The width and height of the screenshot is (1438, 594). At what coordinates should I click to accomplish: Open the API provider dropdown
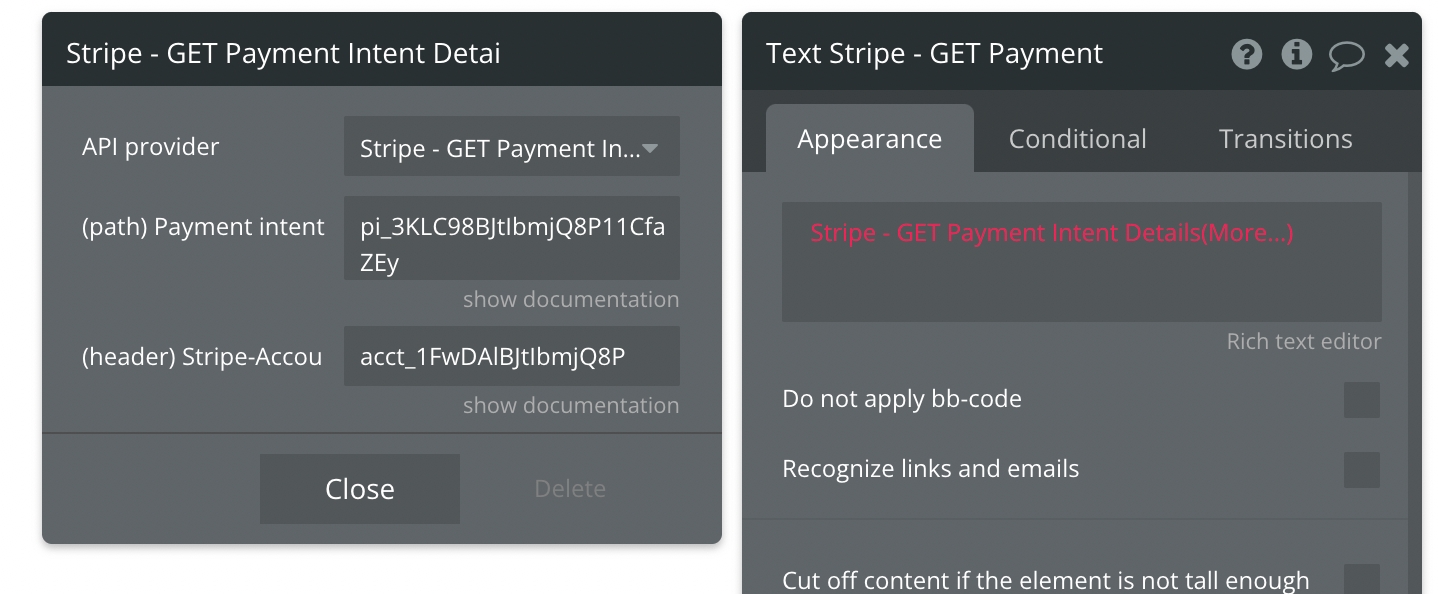pos(511,149)
